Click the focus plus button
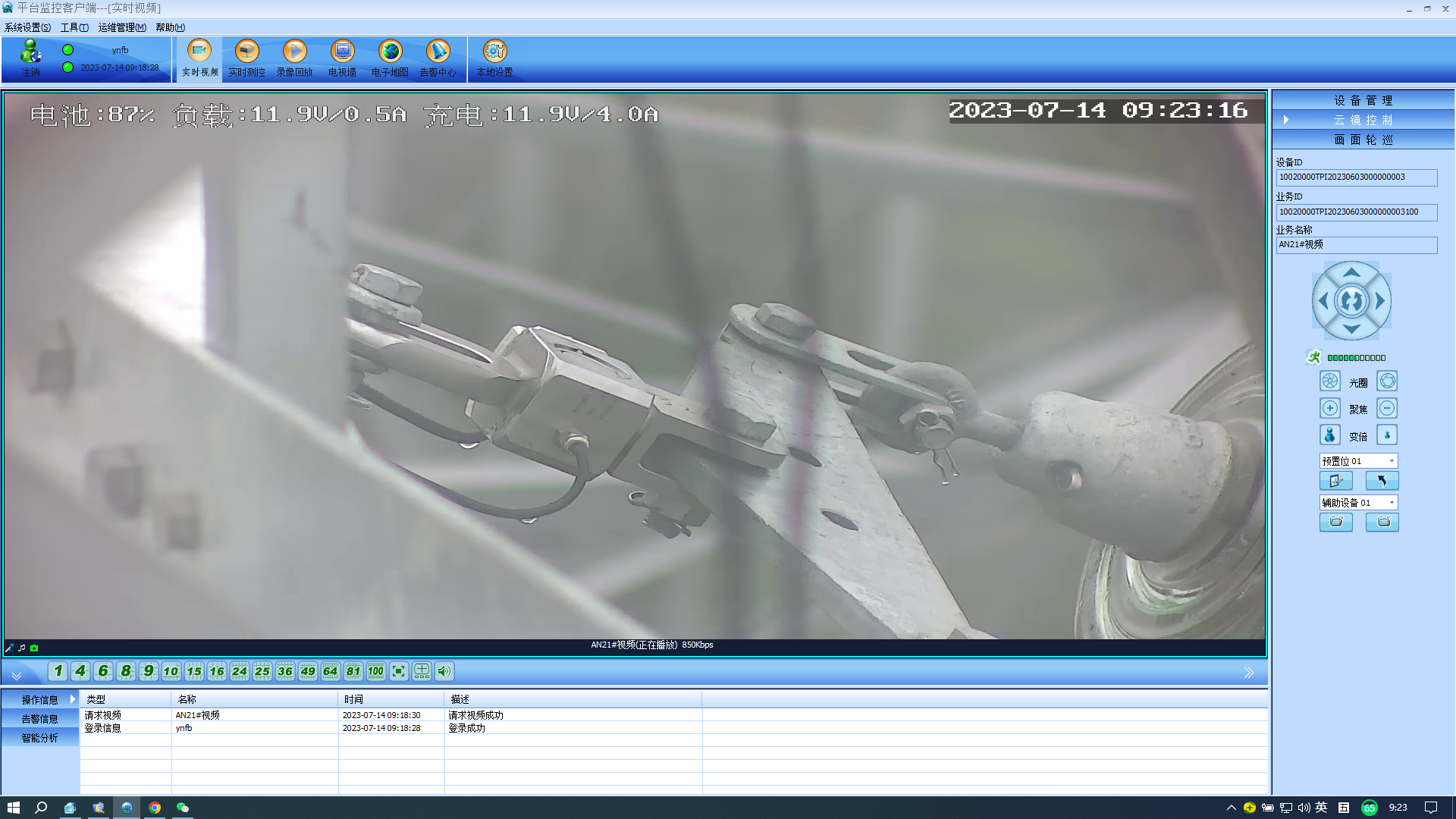Image resolution: width=1456 pixels, height=819 pixels. (x=1330, y=409)
